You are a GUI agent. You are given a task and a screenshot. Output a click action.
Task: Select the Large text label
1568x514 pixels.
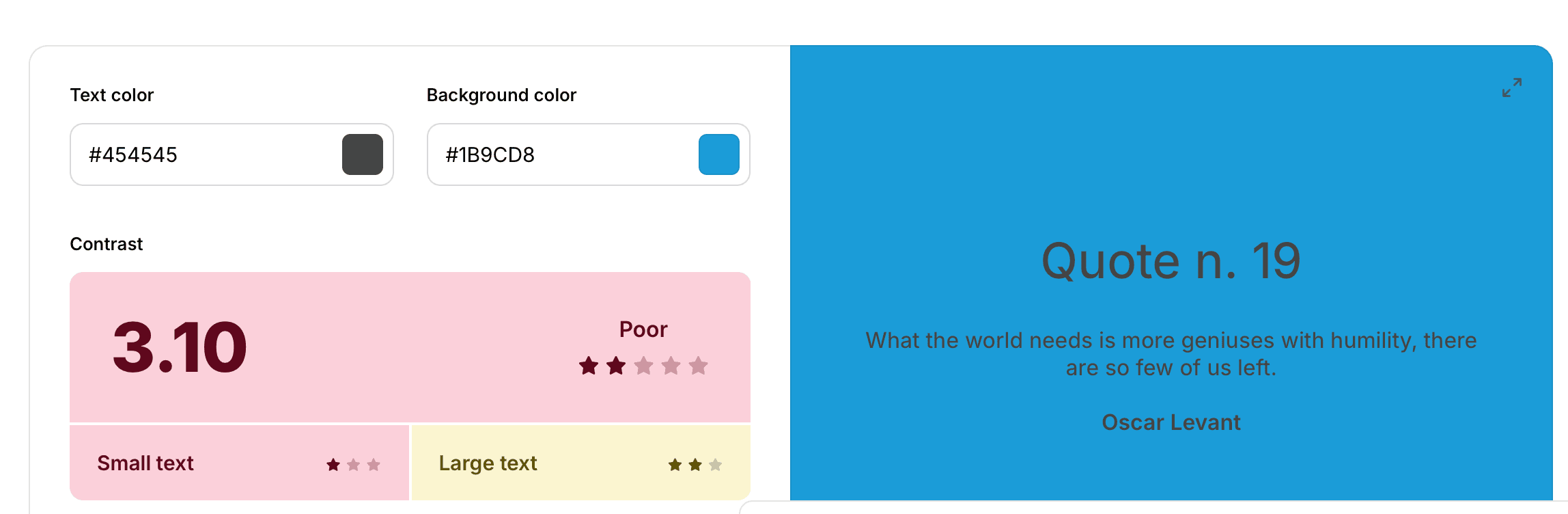point(488,463)
